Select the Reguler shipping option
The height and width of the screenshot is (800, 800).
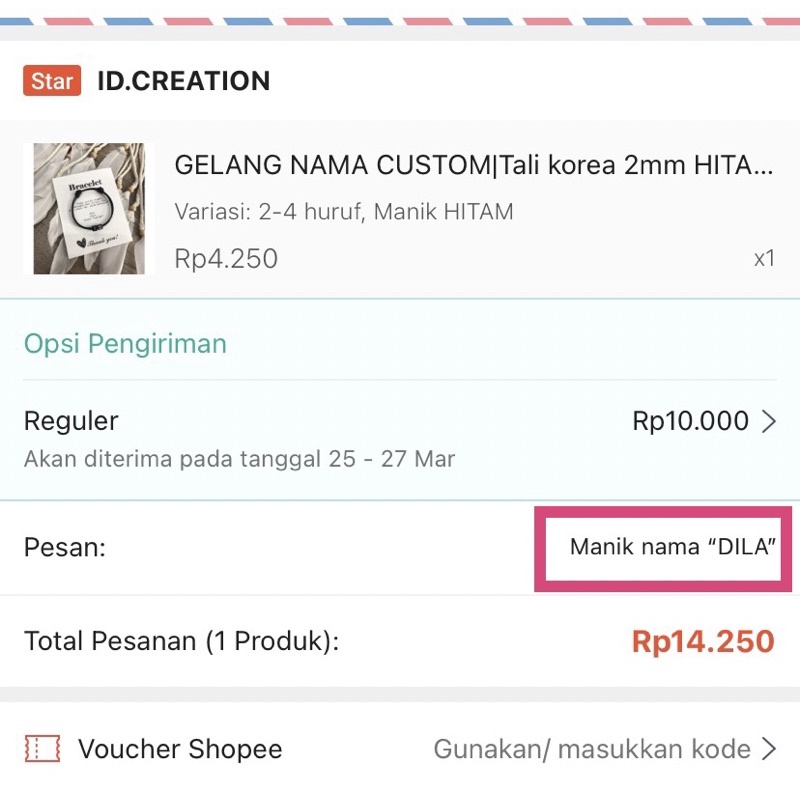(71, 421)
